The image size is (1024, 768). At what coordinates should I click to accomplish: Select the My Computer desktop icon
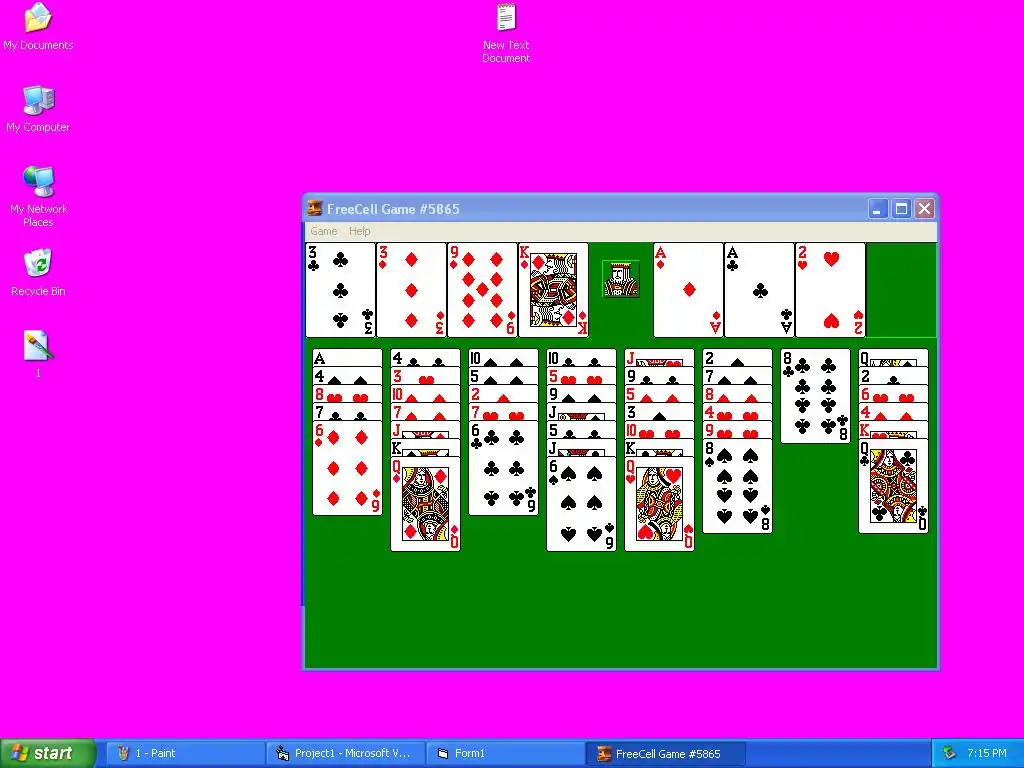tap(38, 109)
